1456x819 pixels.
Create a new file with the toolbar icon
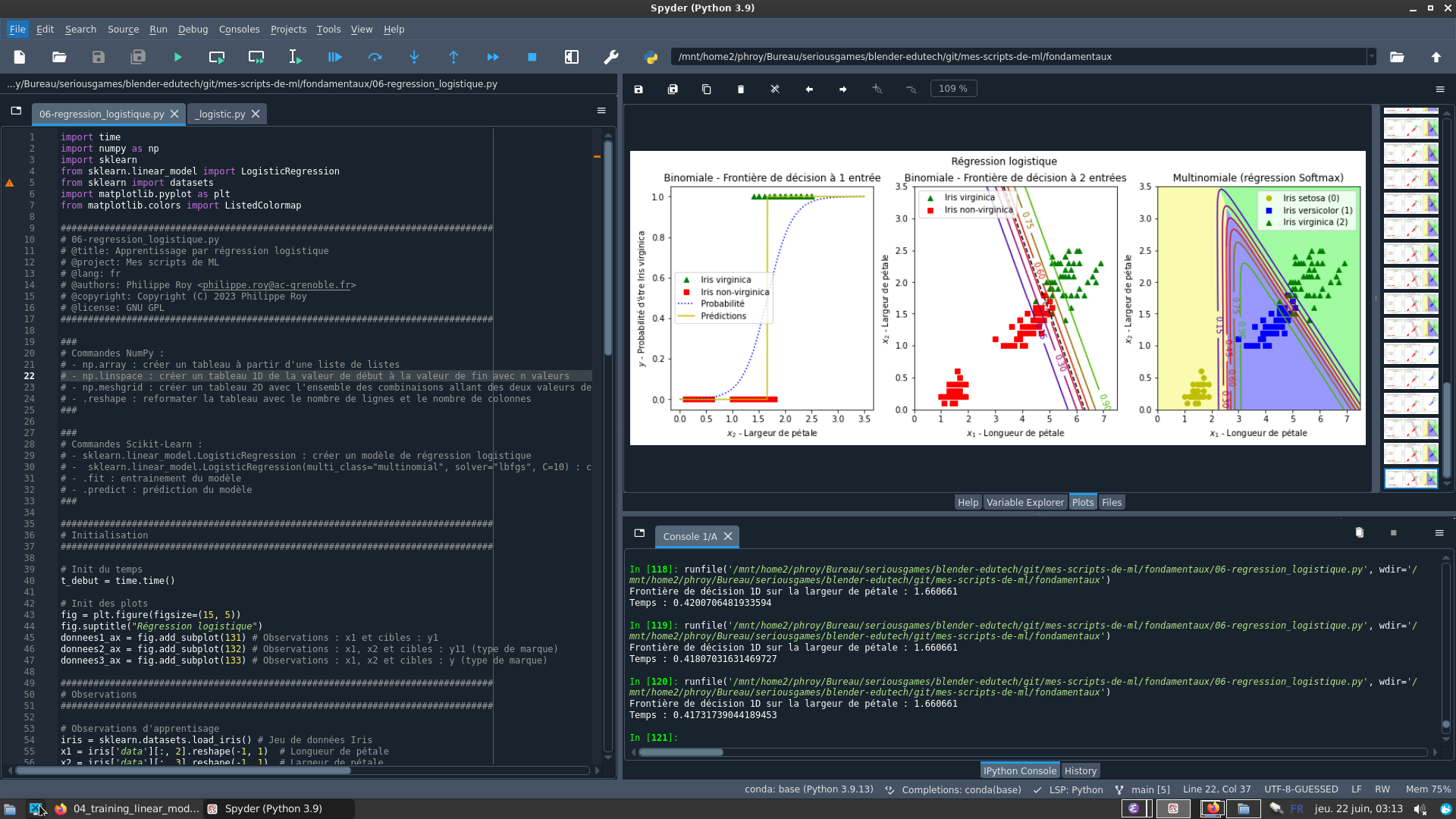coord(20,57)
